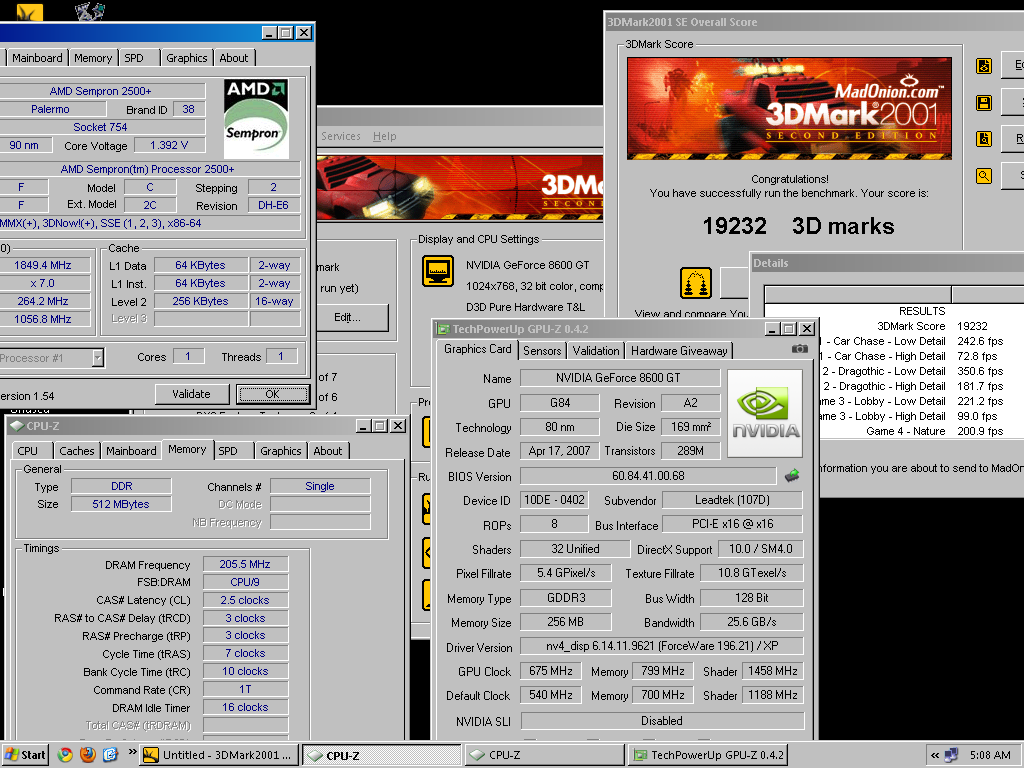Click Subvendor value Leadtek (107D)
This screenshot has height=768, width=1024.
point(732,500)
